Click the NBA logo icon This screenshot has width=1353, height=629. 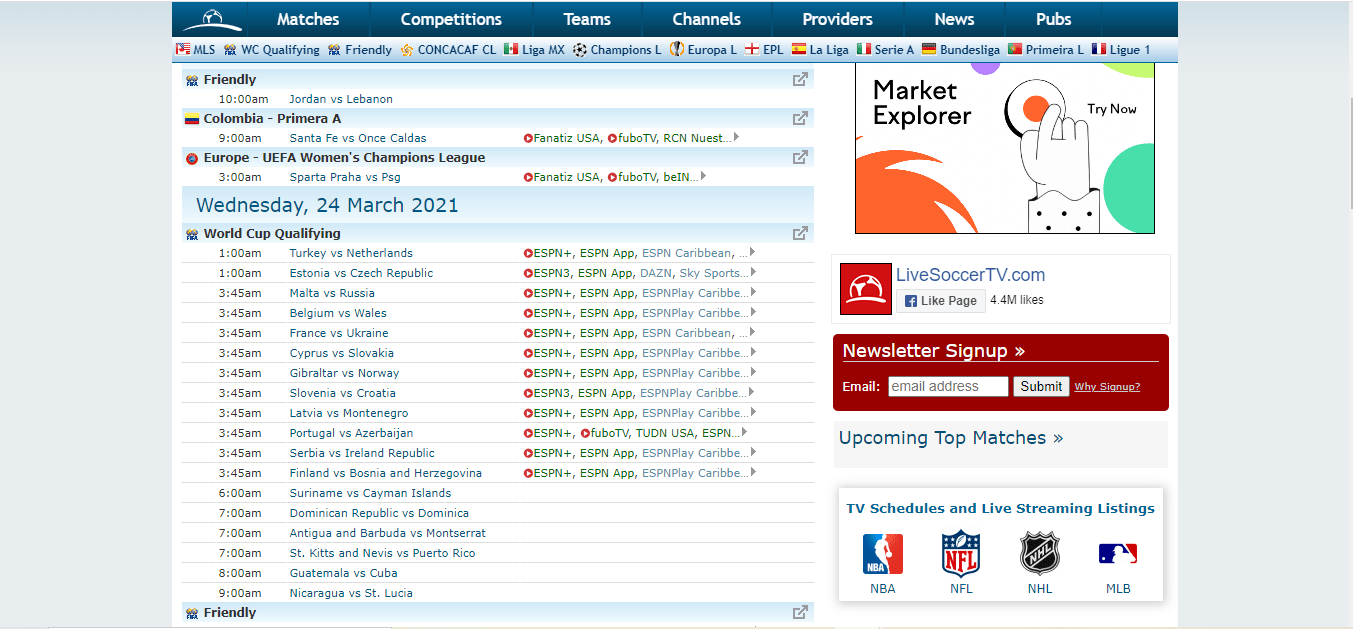pyautogui.click(x=883, y=554)
